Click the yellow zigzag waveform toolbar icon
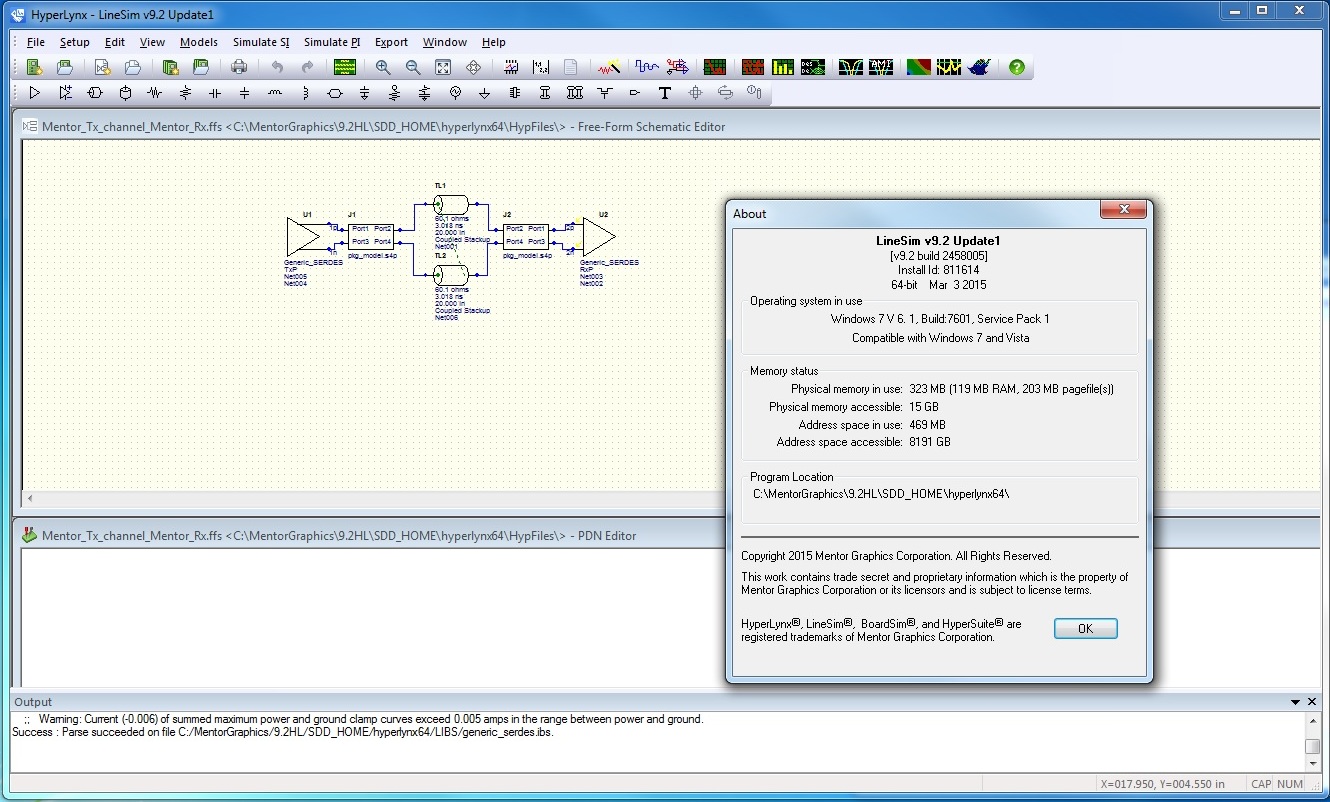This screenshot has width=1330, height=802. click(x=949, y=67)
